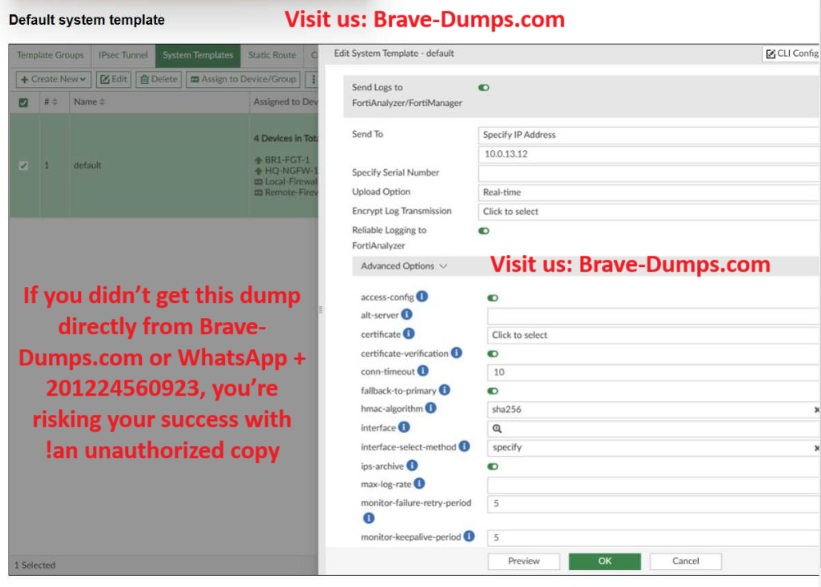This screenshot has height=587, width=821.
Task: Click info icon beside alt-server
Action: tap(407, 315)
